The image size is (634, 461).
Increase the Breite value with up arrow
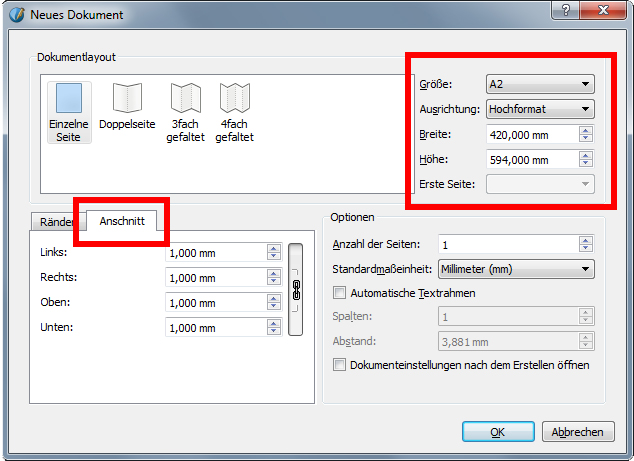pyautogui.click(x=586, y=129)
